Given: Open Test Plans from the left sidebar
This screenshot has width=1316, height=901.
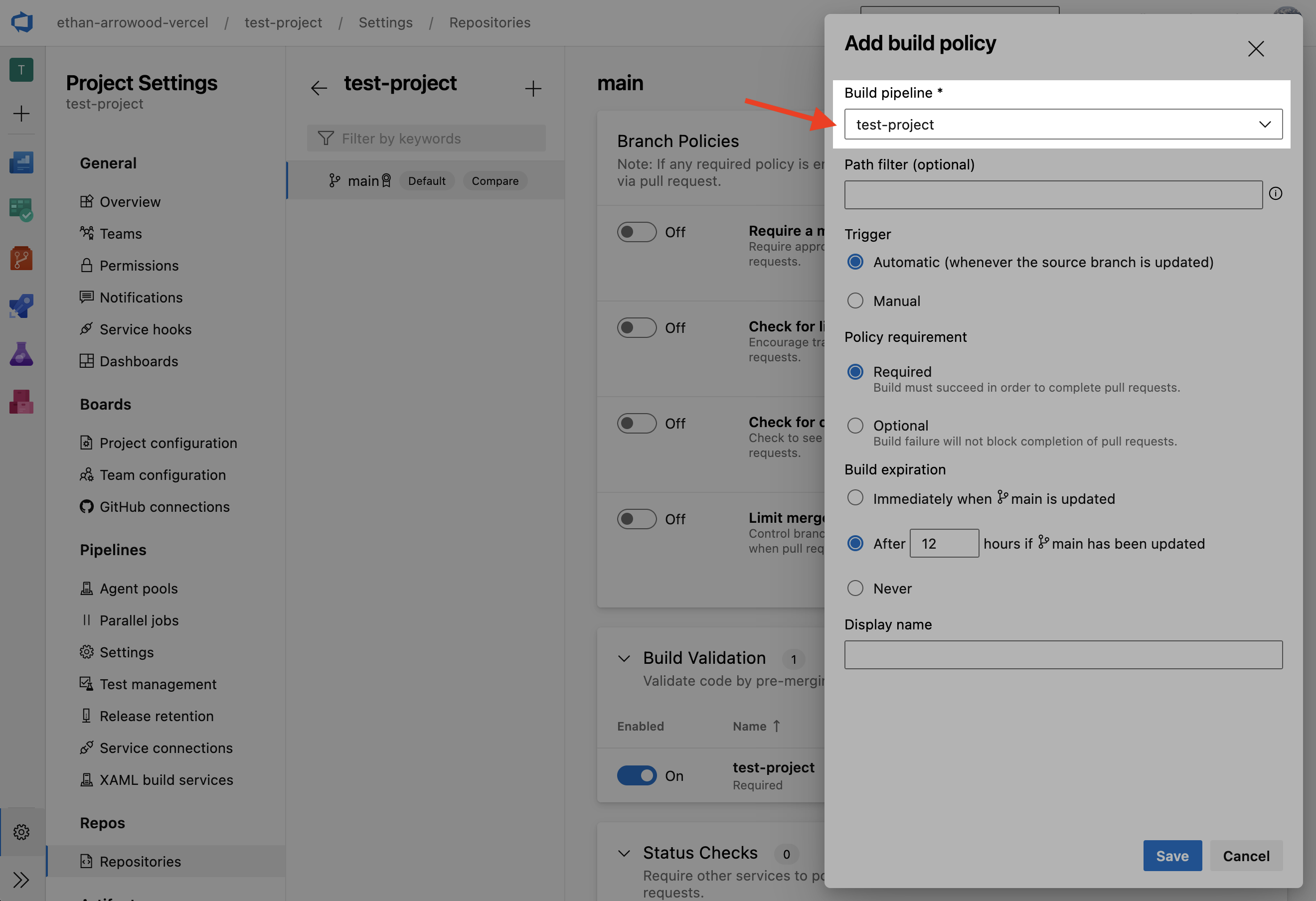Looking at the screenshot, I should (x=21, y=354).
